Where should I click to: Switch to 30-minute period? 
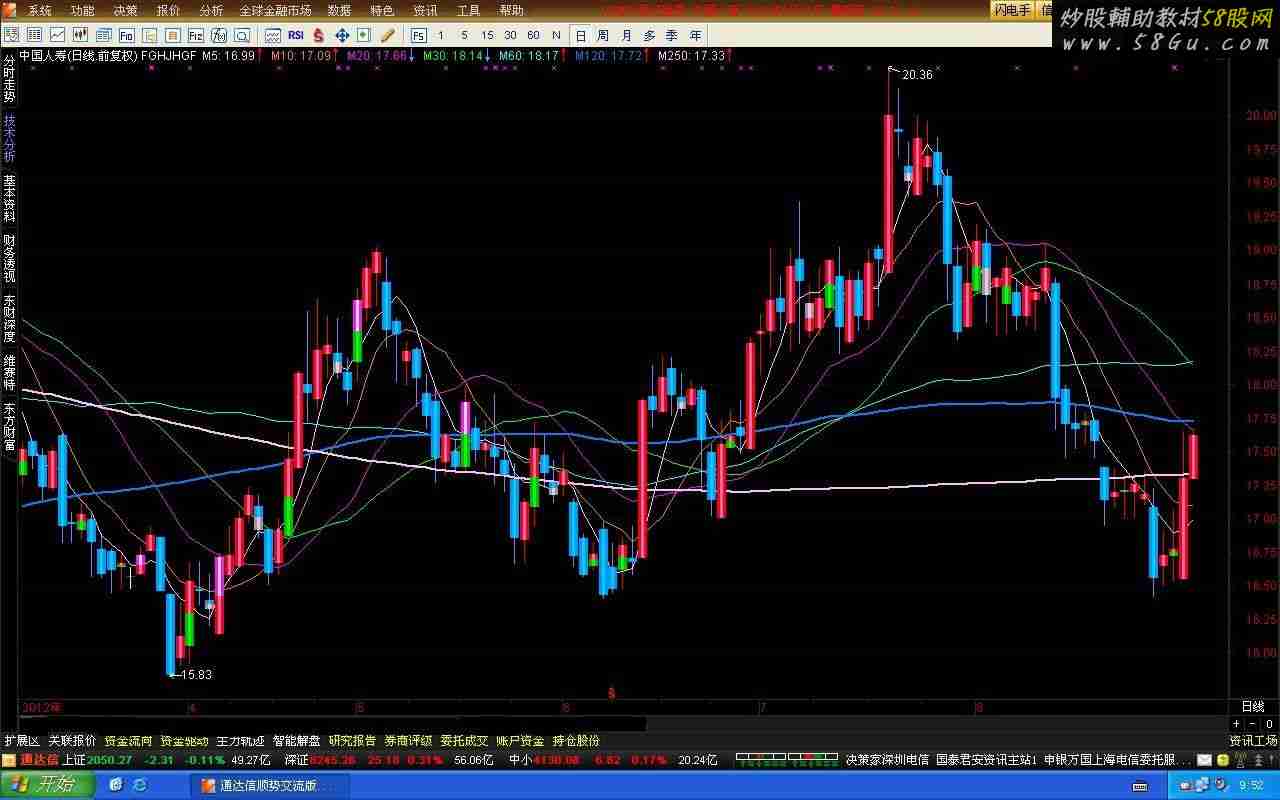[x=510, y=35]
